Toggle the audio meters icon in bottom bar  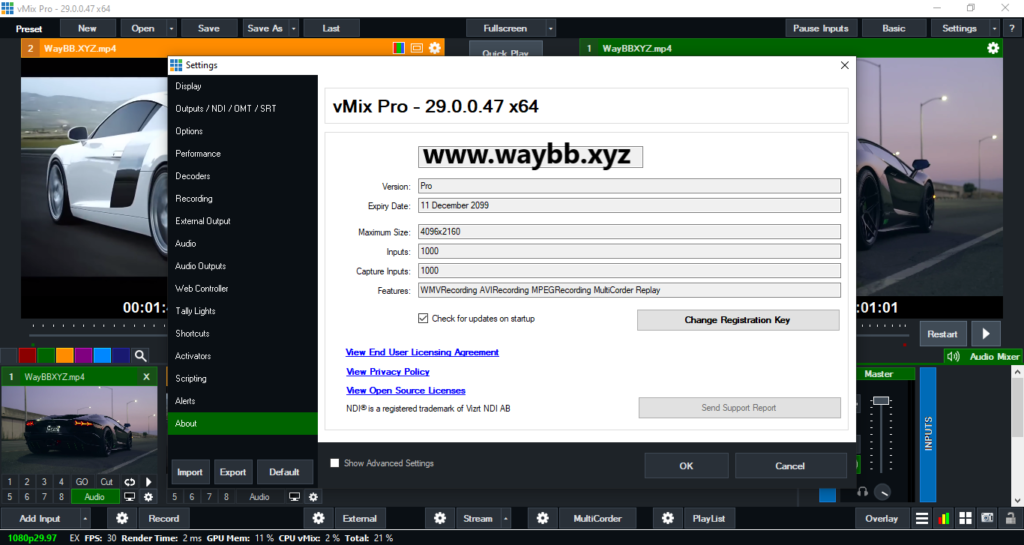(944, 518)
